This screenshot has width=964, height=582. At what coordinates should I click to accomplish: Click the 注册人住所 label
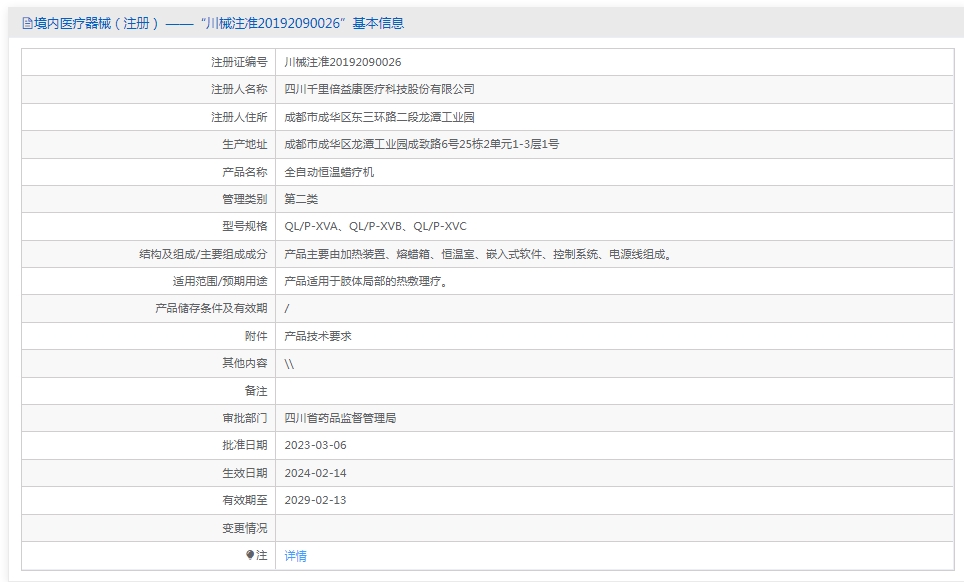pyautogui.click(x=239, y=117)
